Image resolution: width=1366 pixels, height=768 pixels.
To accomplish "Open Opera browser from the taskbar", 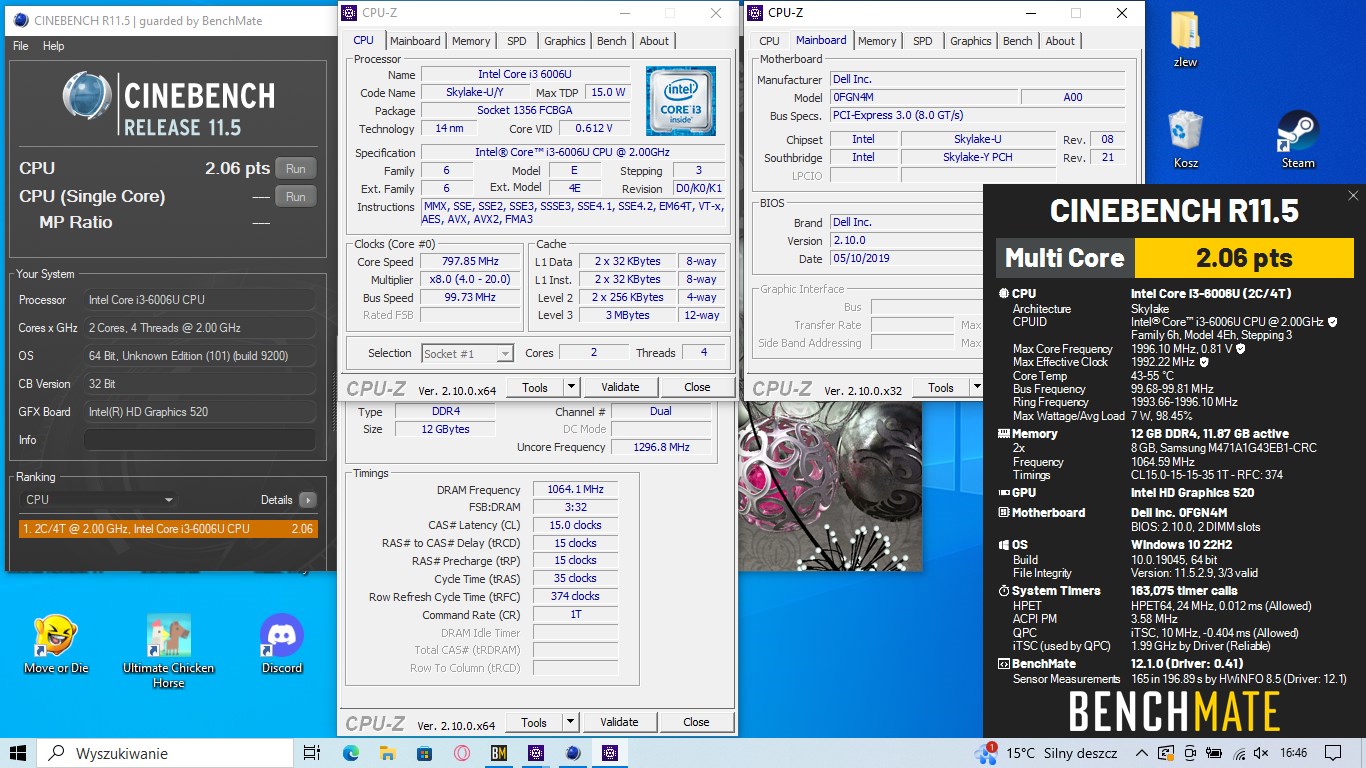I will click(462, 753).
